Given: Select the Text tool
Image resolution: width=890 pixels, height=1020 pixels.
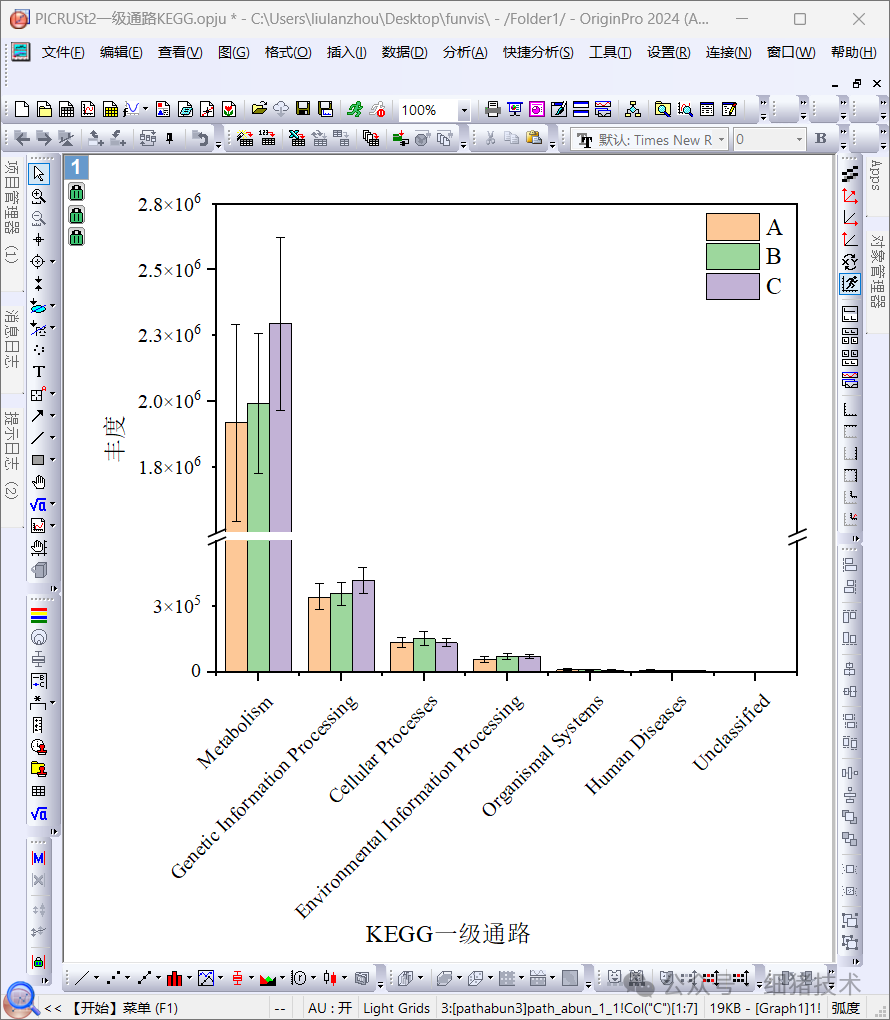Looking at the screenshot, I should (x=39, y=371).
